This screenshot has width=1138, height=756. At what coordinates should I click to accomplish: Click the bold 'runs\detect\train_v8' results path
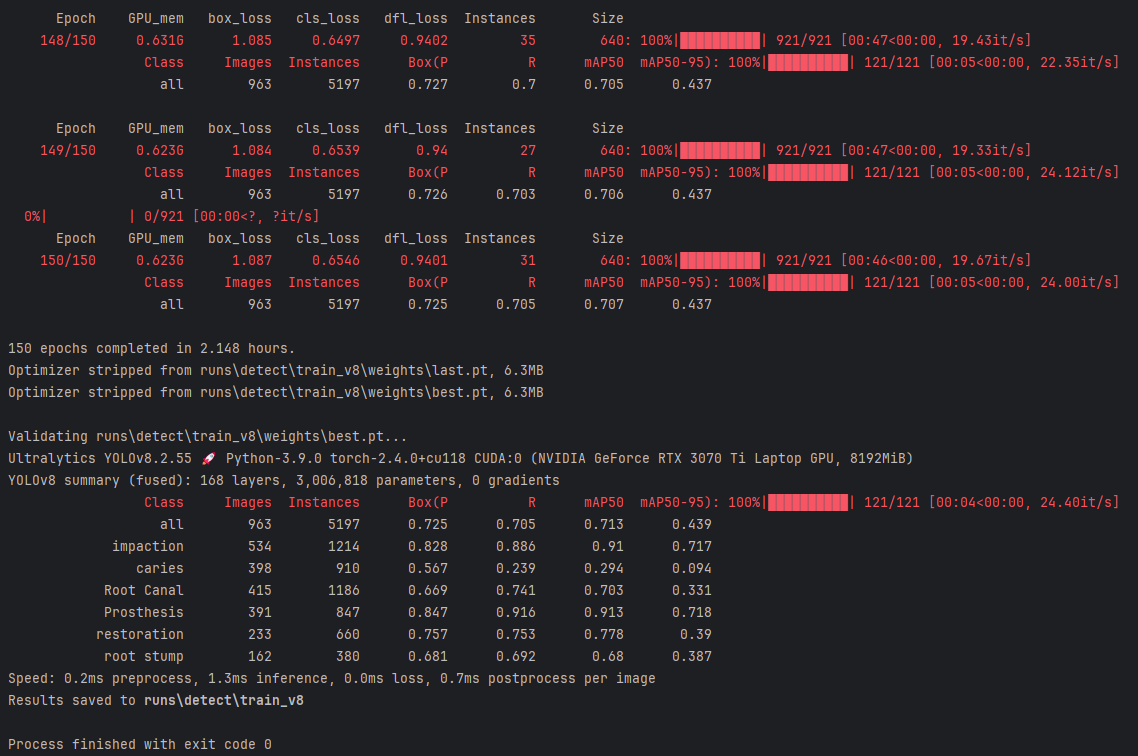click(x=224, y=700)
